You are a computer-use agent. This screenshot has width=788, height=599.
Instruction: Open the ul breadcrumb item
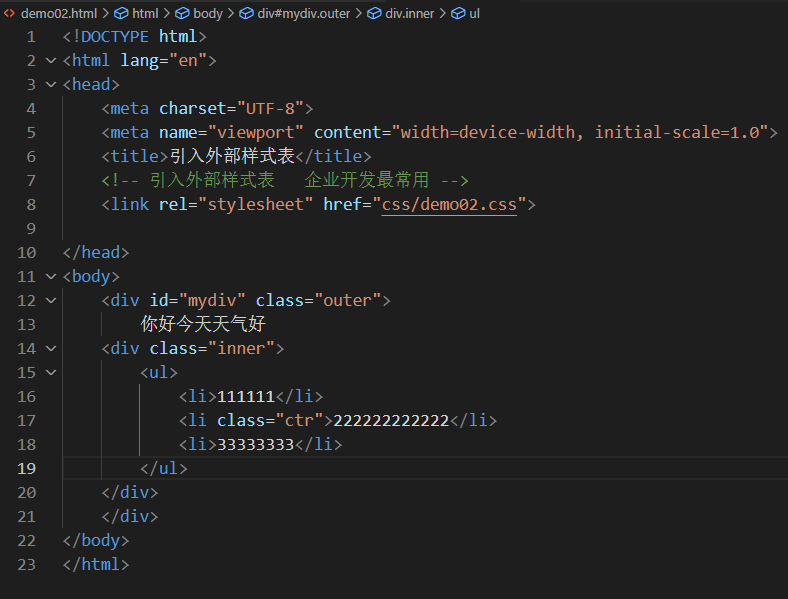(x=474, y=14)
